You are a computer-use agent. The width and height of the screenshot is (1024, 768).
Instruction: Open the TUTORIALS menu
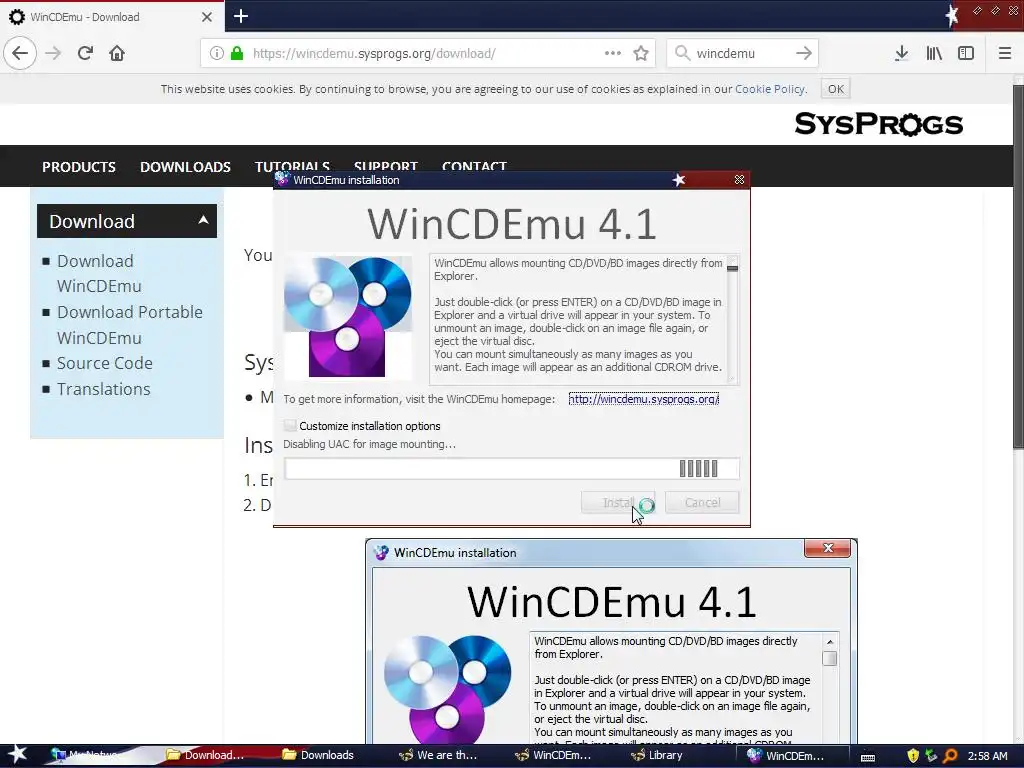[293, 166]
